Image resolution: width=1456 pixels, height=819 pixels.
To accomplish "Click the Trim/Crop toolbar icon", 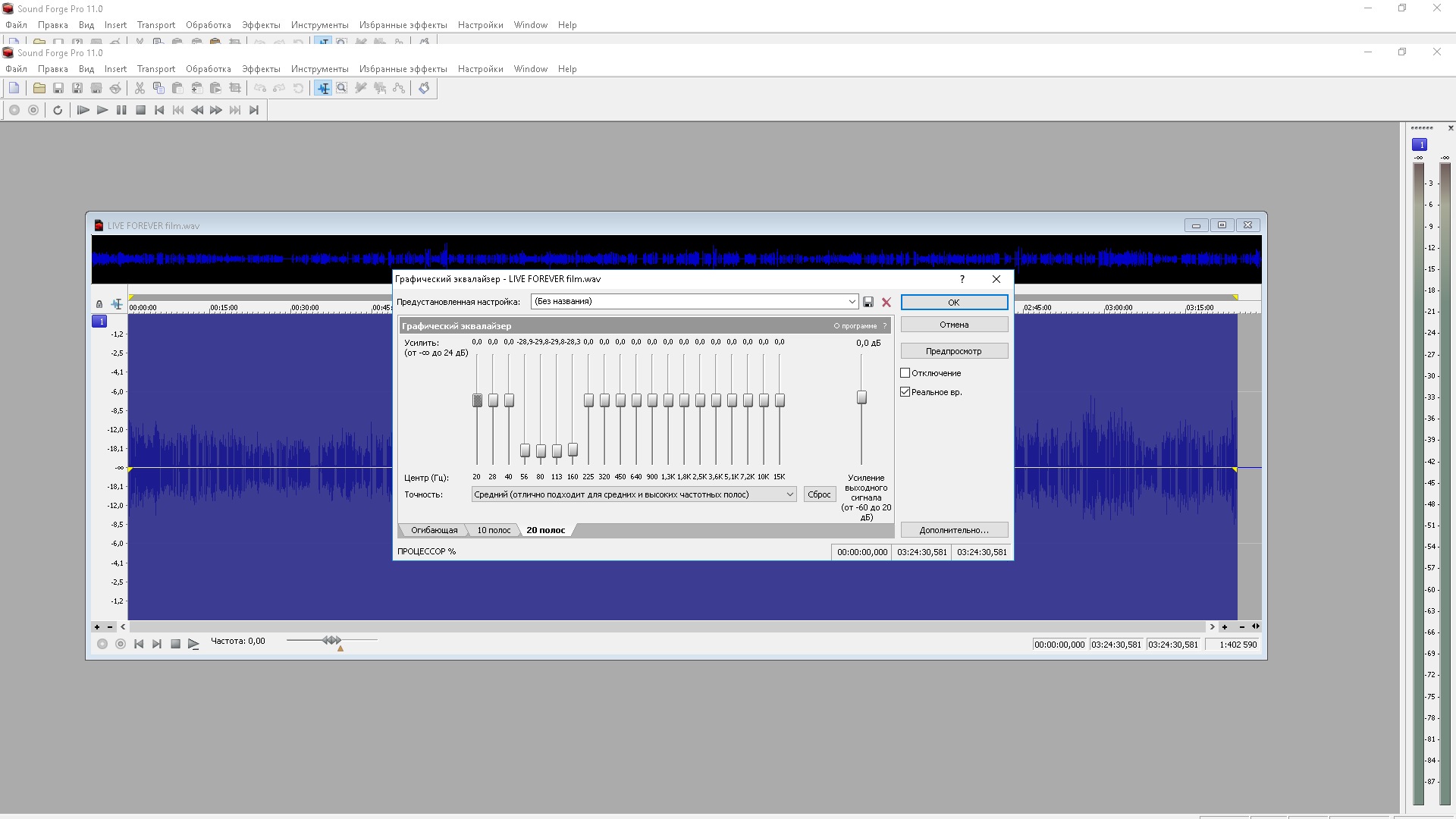I will tap(235, 88).
